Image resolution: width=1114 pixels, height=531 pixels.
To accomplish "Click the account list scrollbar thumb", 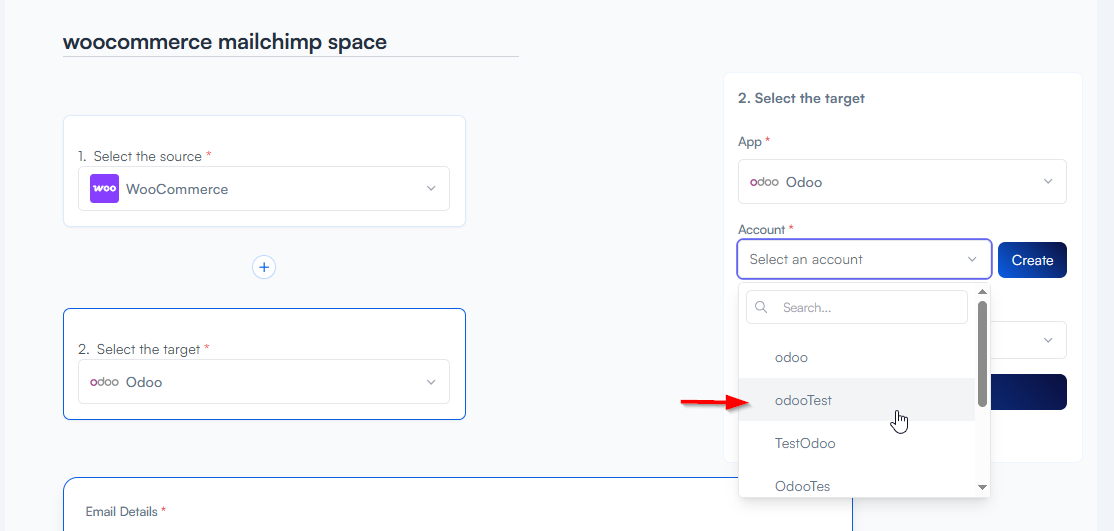I will point(982,353).
